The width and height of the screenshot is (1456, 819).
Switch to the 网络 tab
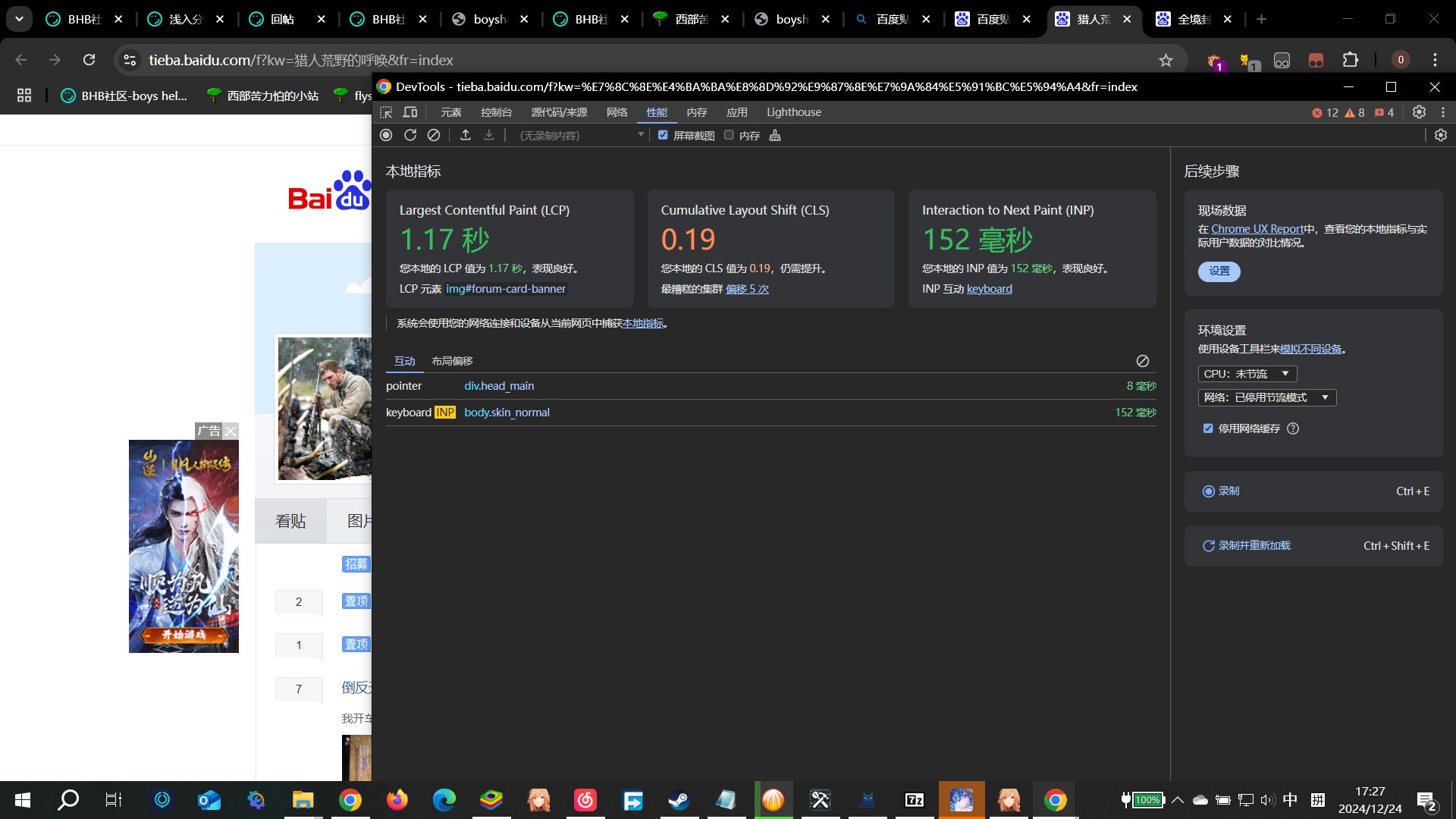(x=617, y=112)
